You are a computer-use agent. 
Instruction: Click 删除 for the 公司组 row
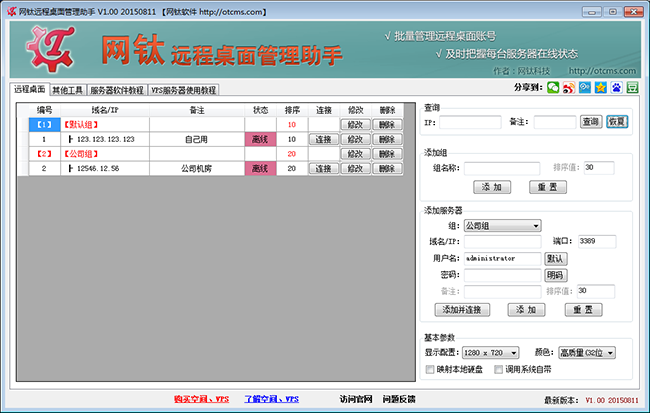pos(387,154)
